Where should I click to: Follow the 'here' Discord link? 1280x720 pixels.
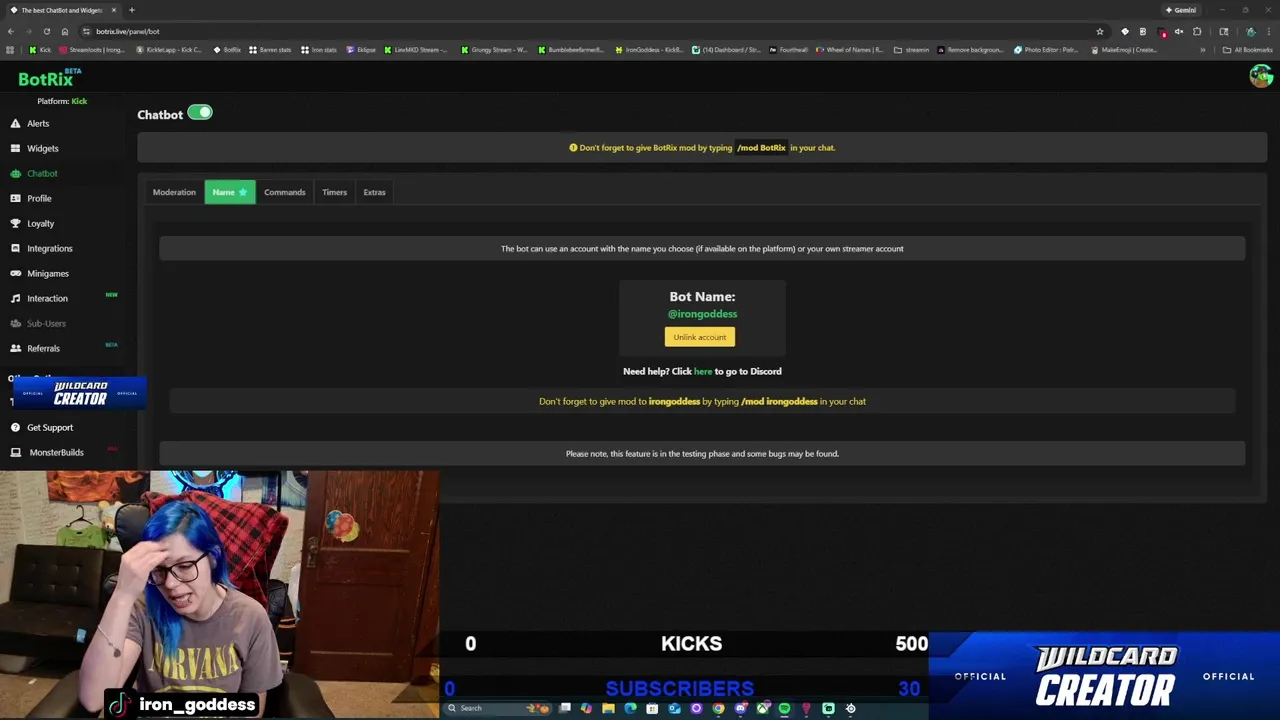(x=703, y=371)
